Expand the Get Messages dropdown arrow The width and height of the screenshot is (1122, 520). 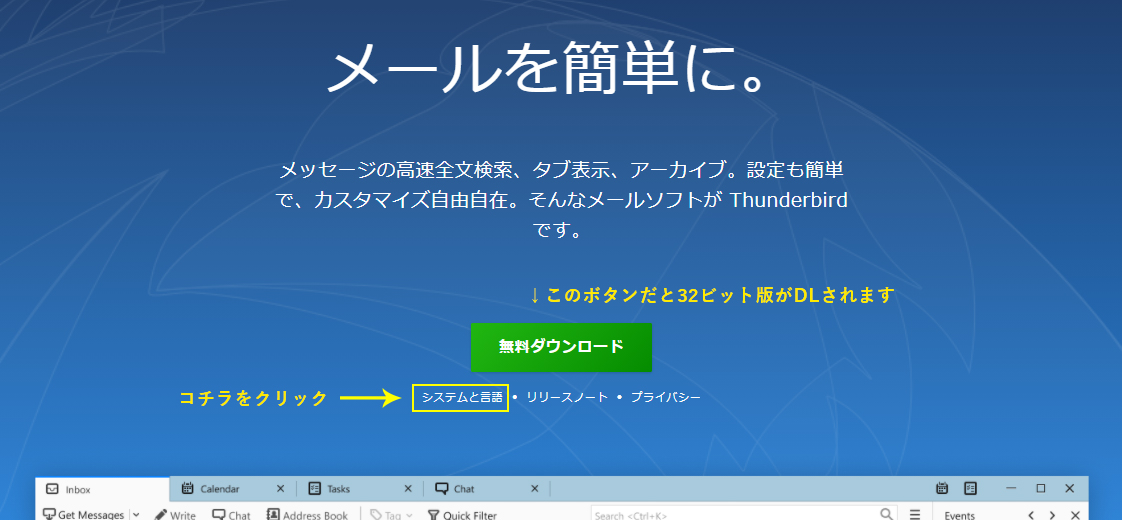pos(136,515)
